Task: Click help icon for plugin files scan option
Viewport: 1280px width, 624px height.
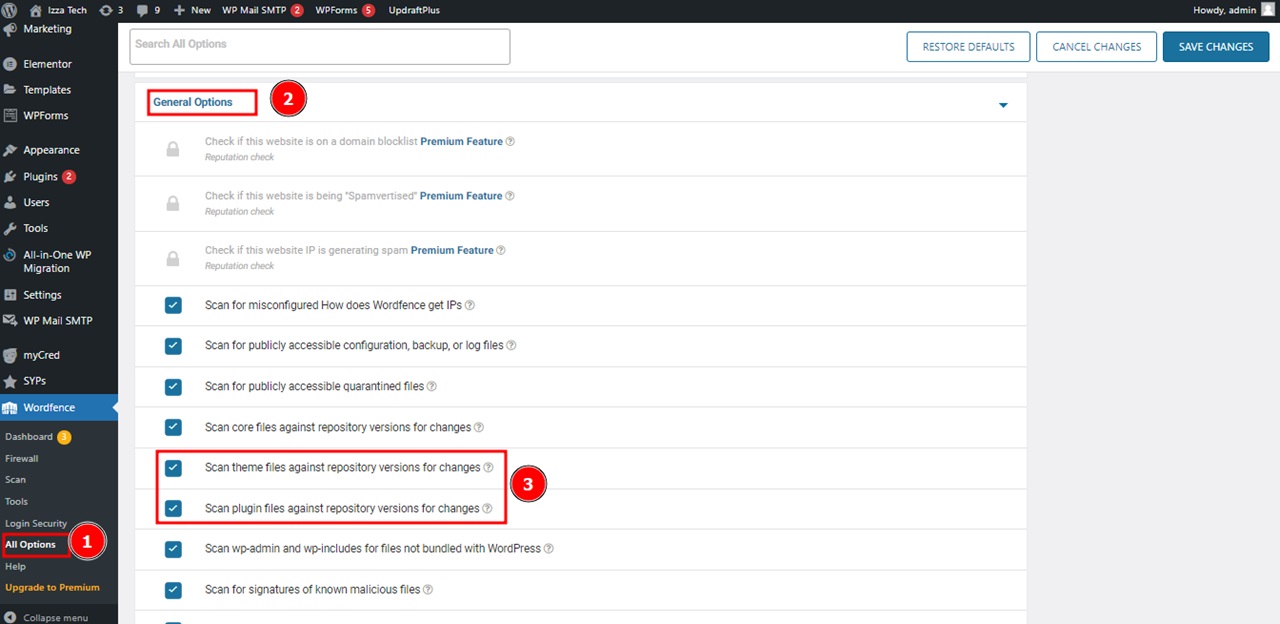Action: [487, 508]
